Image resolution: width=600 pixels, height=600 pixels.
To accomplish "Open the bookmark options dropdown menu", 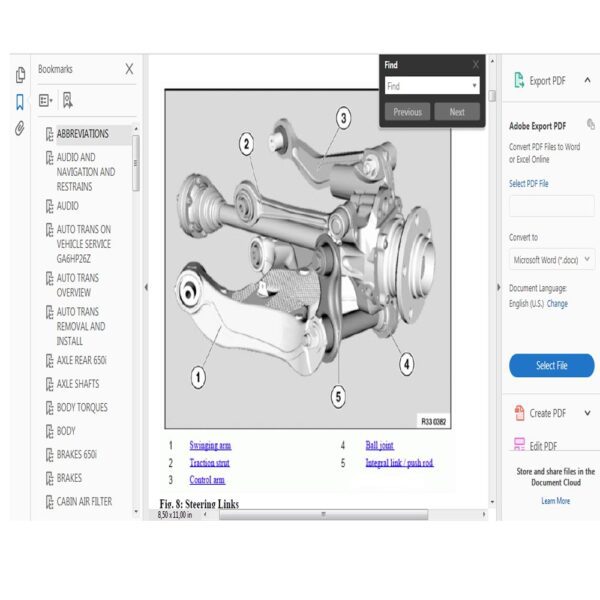I will click(46, 101).
